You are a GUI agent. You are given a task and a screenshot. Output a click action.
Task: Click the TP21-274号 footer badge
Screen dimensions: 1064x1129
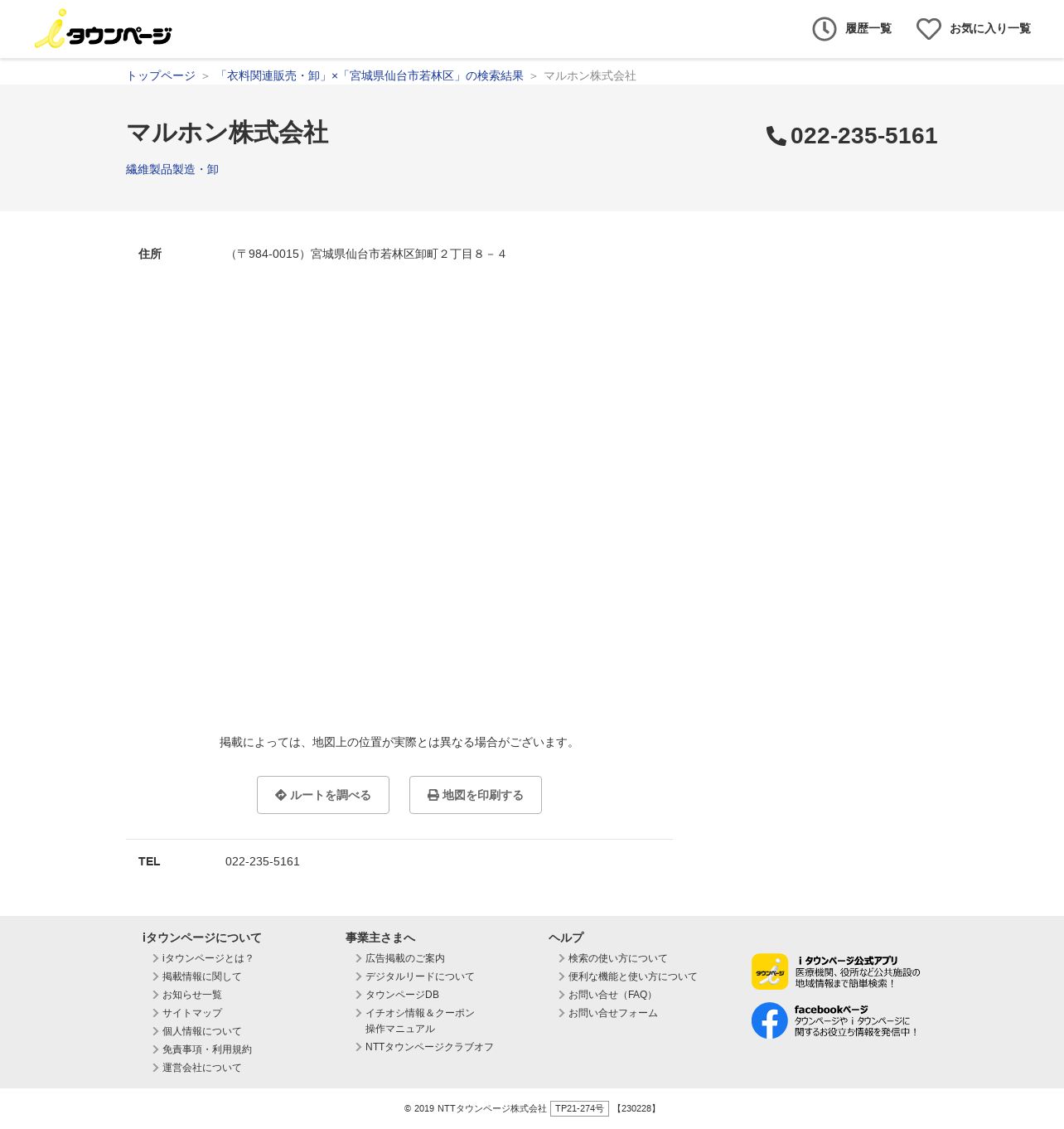[579, 1108]
